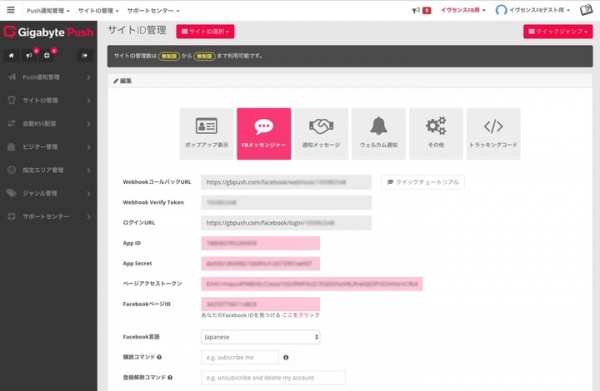Click the Webhook Verify Token field
Screen dimensions: 600x391
coord(286,202)
